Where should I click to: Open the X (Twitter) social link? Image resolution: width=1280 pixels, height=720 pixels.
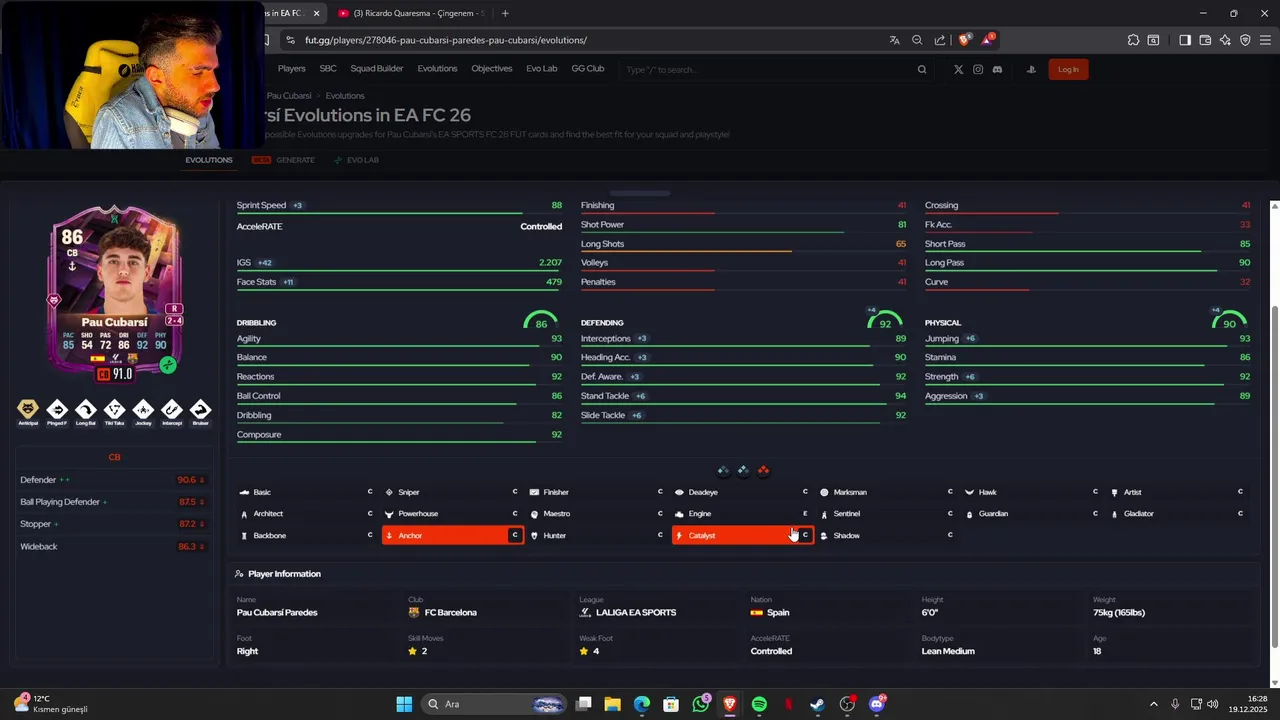[959, 69]
